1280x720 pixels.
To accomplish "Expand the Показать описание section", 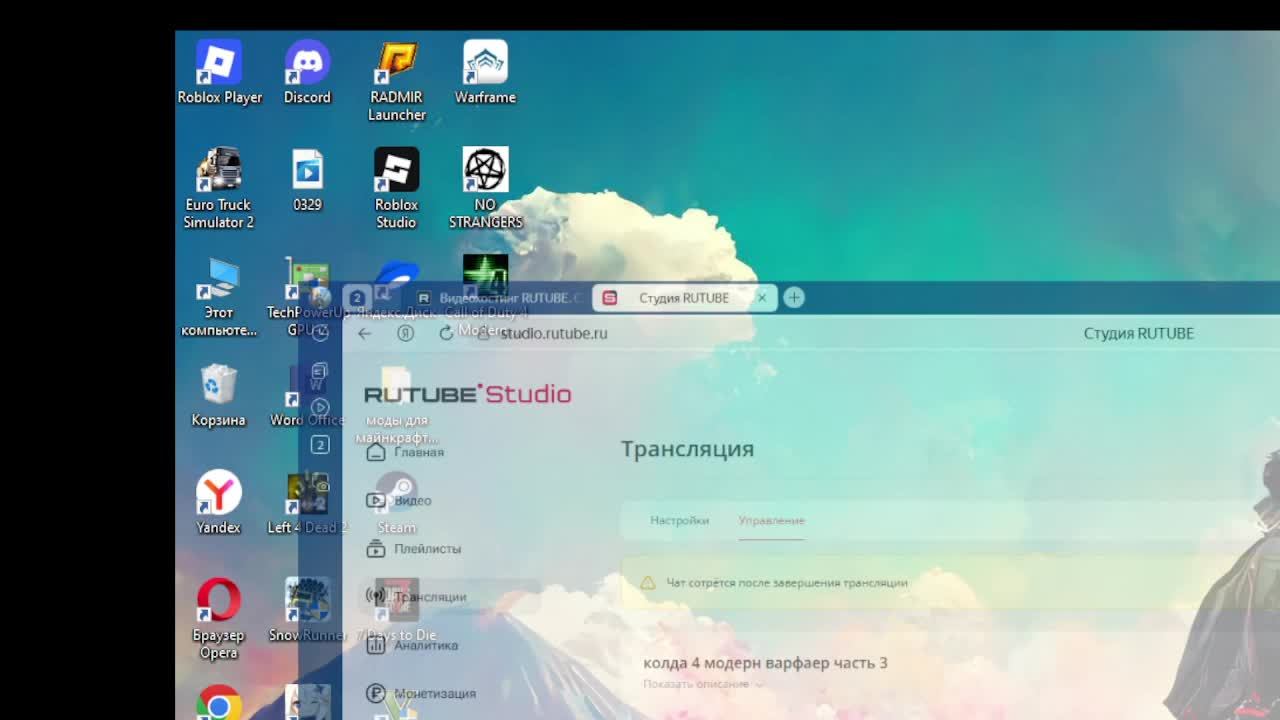I will pyautogui.click(x=704, y=684).
